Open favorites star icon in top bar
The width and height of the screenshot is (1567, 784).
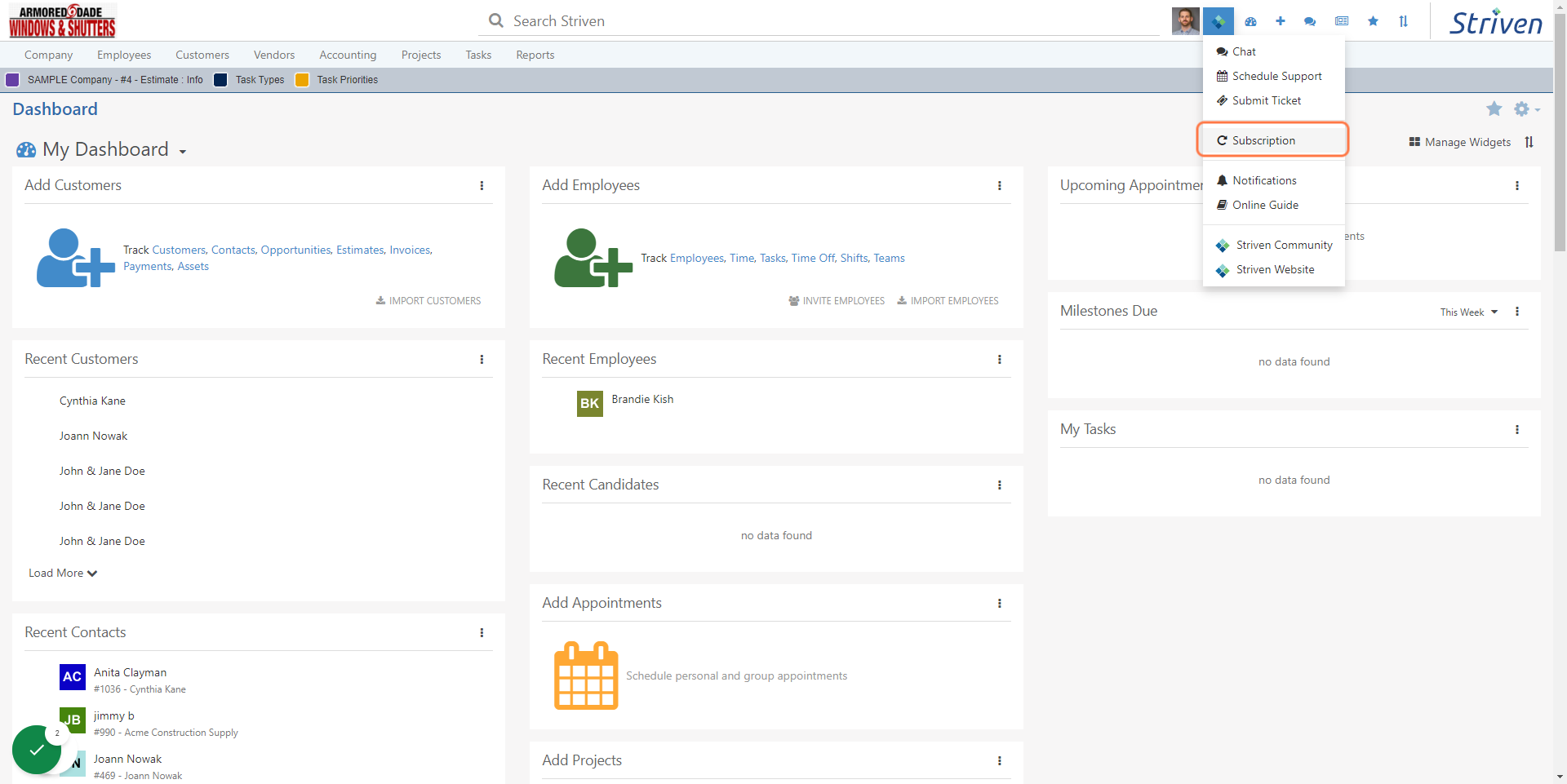tap(1373, 21)
